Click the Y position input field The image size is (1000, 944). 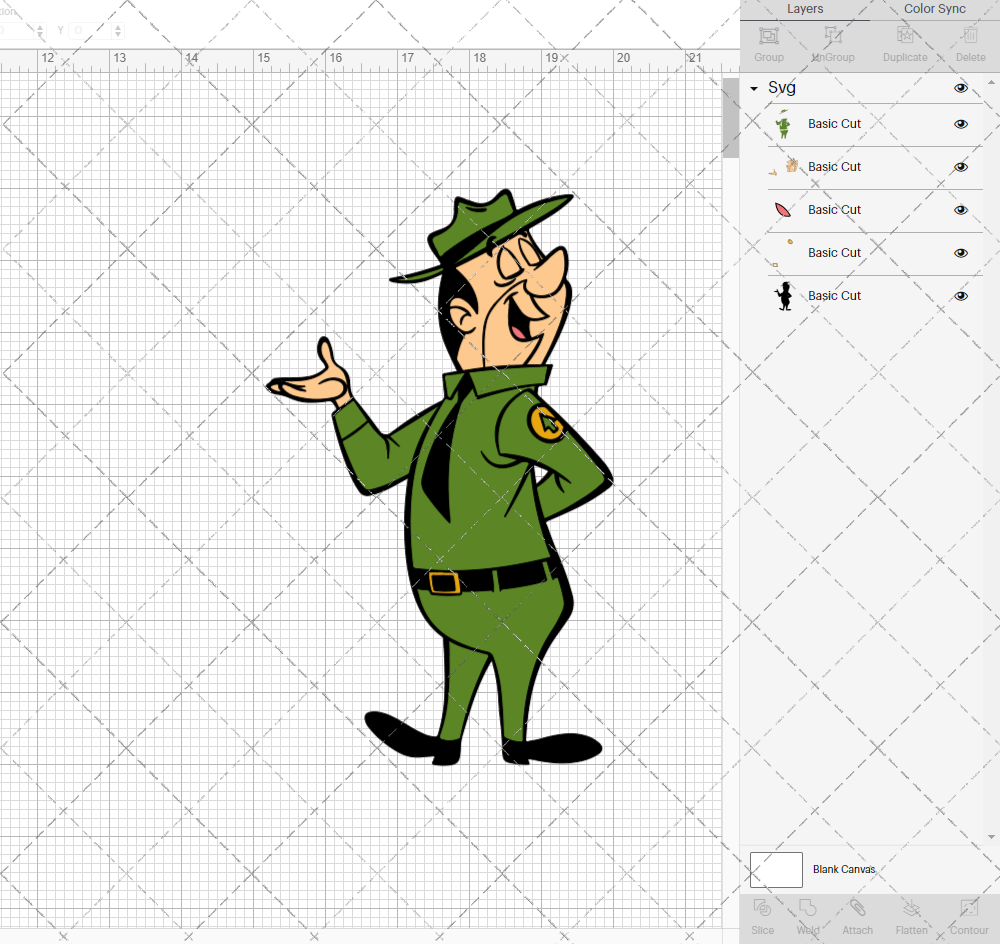coord(91,30)
